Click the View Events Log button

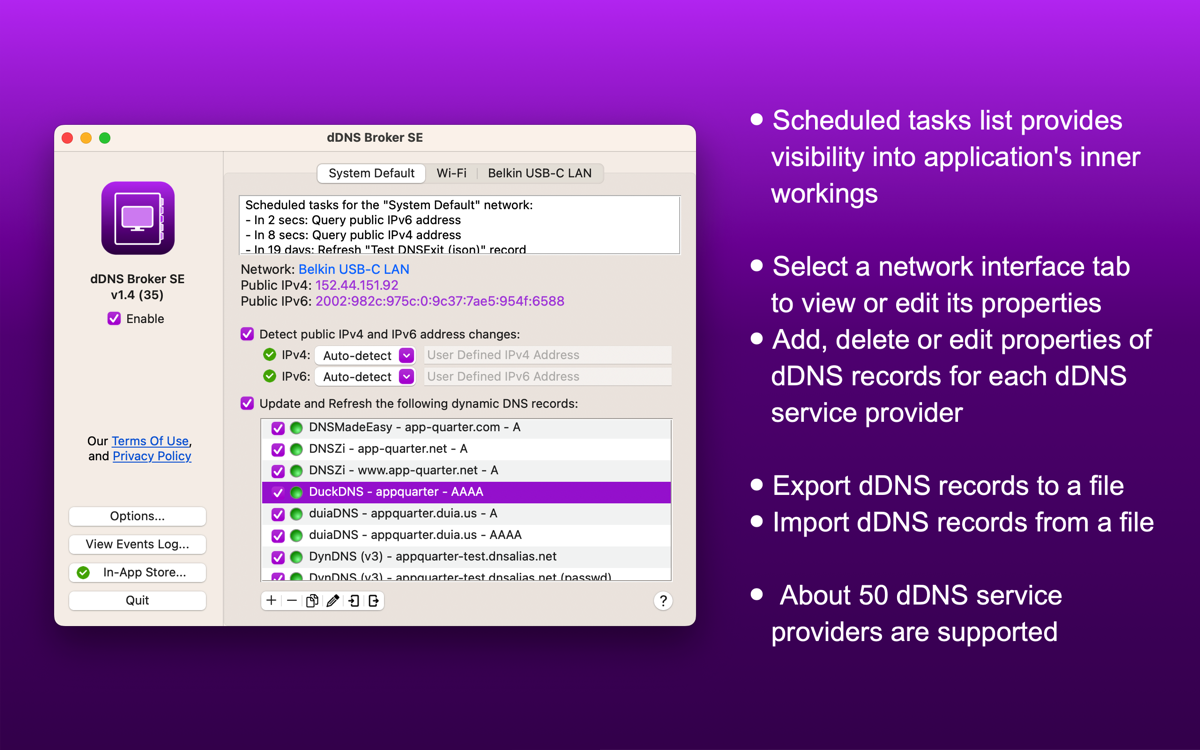pos(137,544)
